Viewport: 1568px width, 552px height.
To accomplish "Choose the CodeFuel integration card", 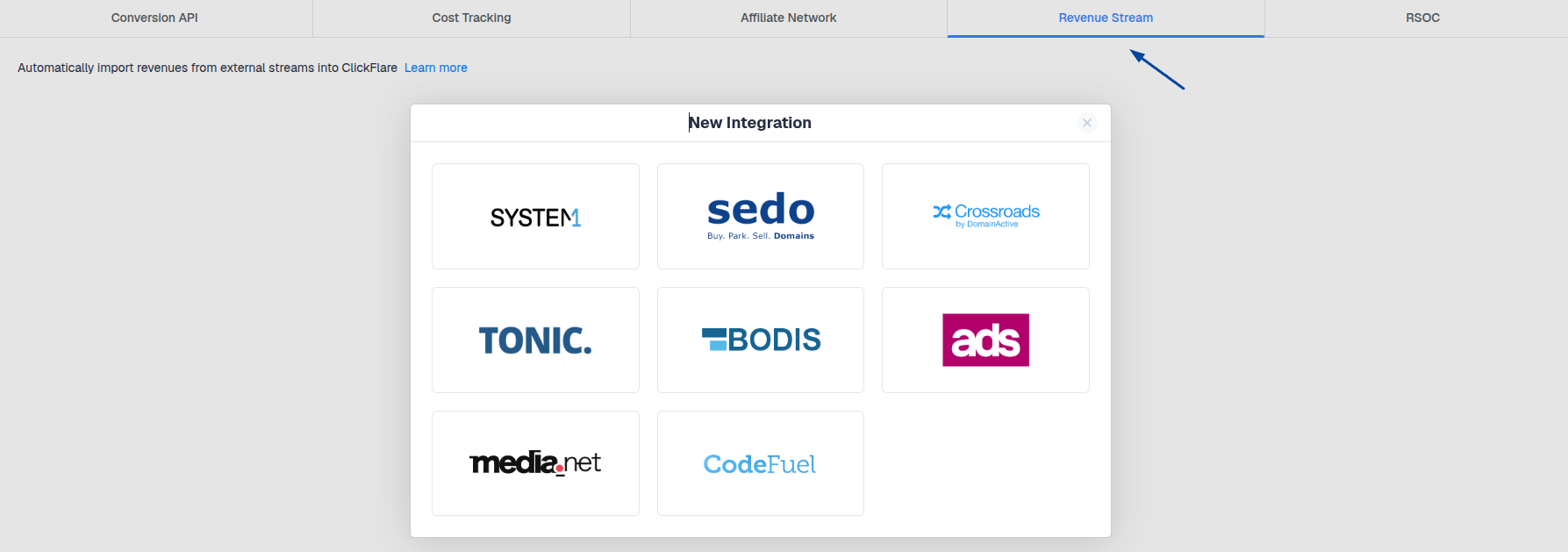I will 761,463.
